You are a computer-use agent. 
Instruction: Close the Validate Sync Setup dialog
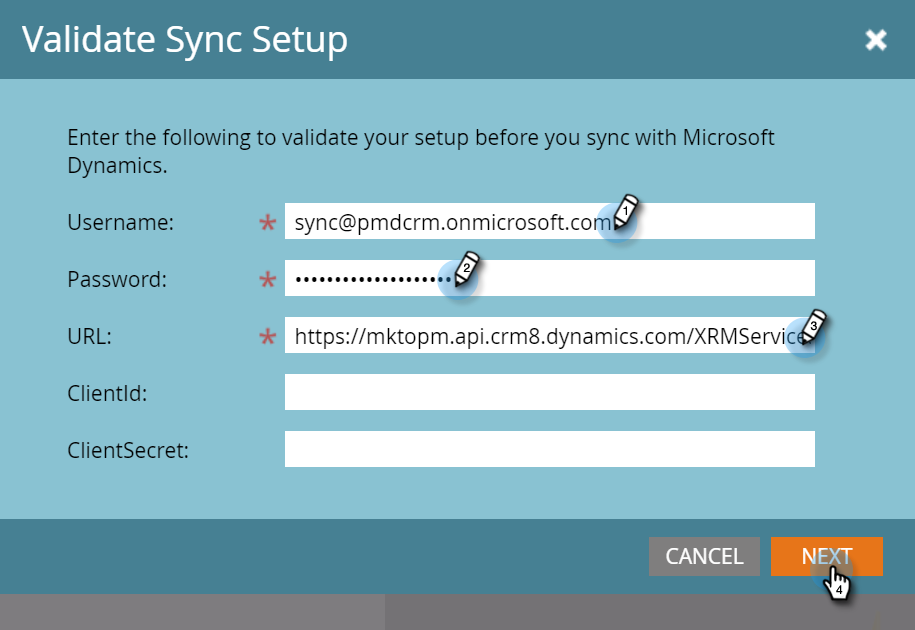click(876, 40)
